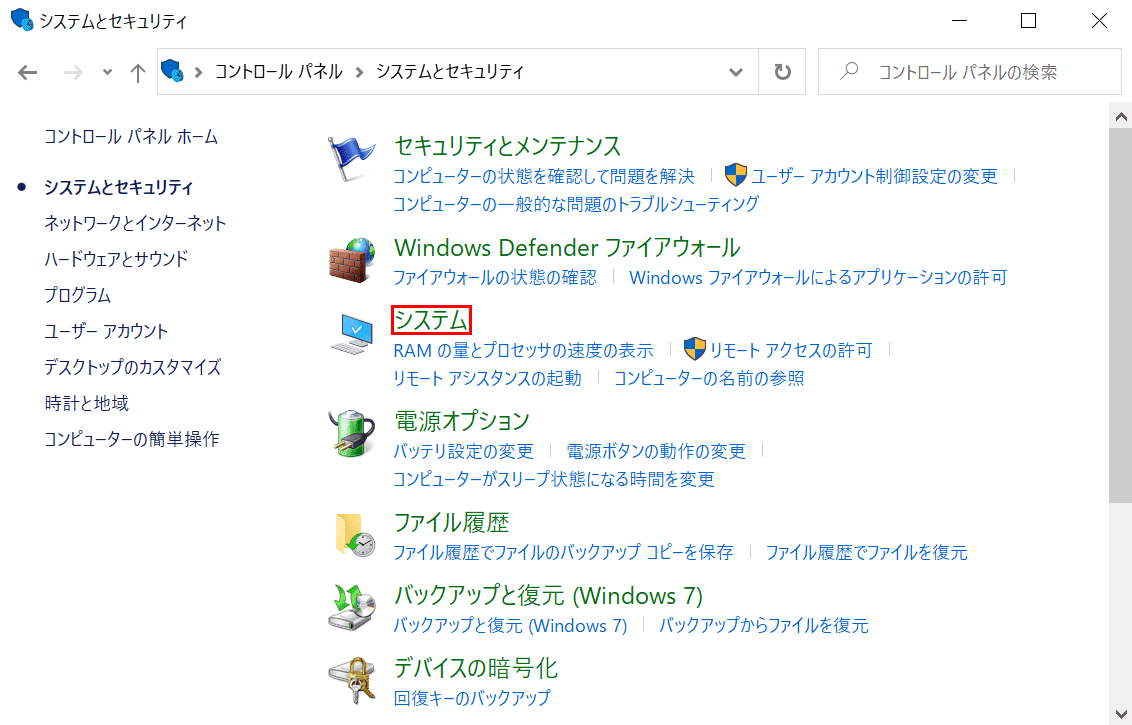Click コンピューターがスリープ状態になる時間を変更

554,479
